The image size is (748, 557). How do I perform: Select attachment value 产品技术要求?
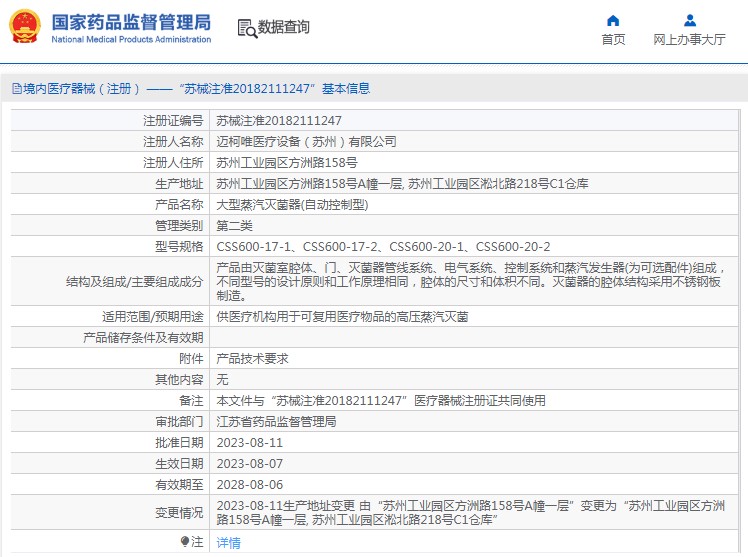point(252,359)
